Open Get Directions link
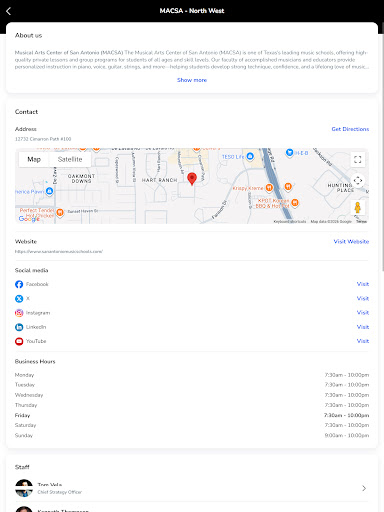 pos(350,129)
